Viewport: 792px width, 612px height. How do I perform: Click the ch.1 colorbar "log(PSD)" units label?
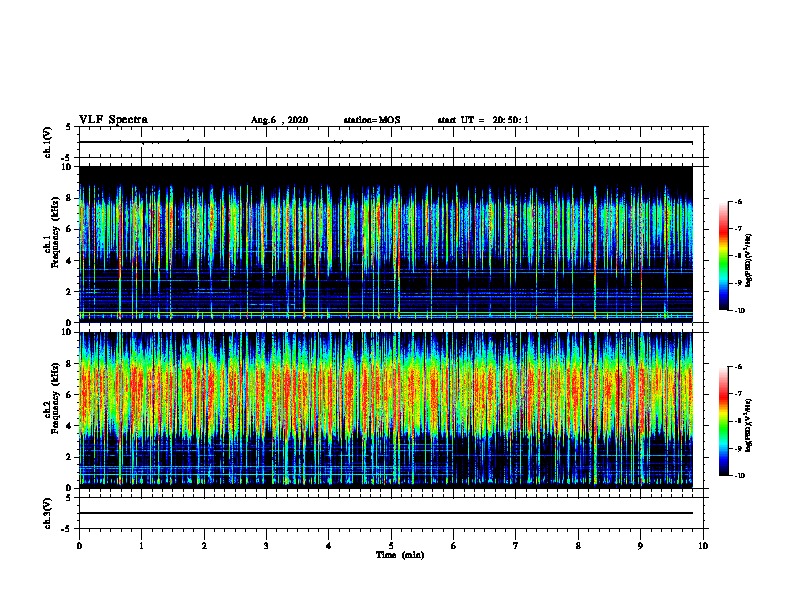pyautogui.click(x=749, y=261)
